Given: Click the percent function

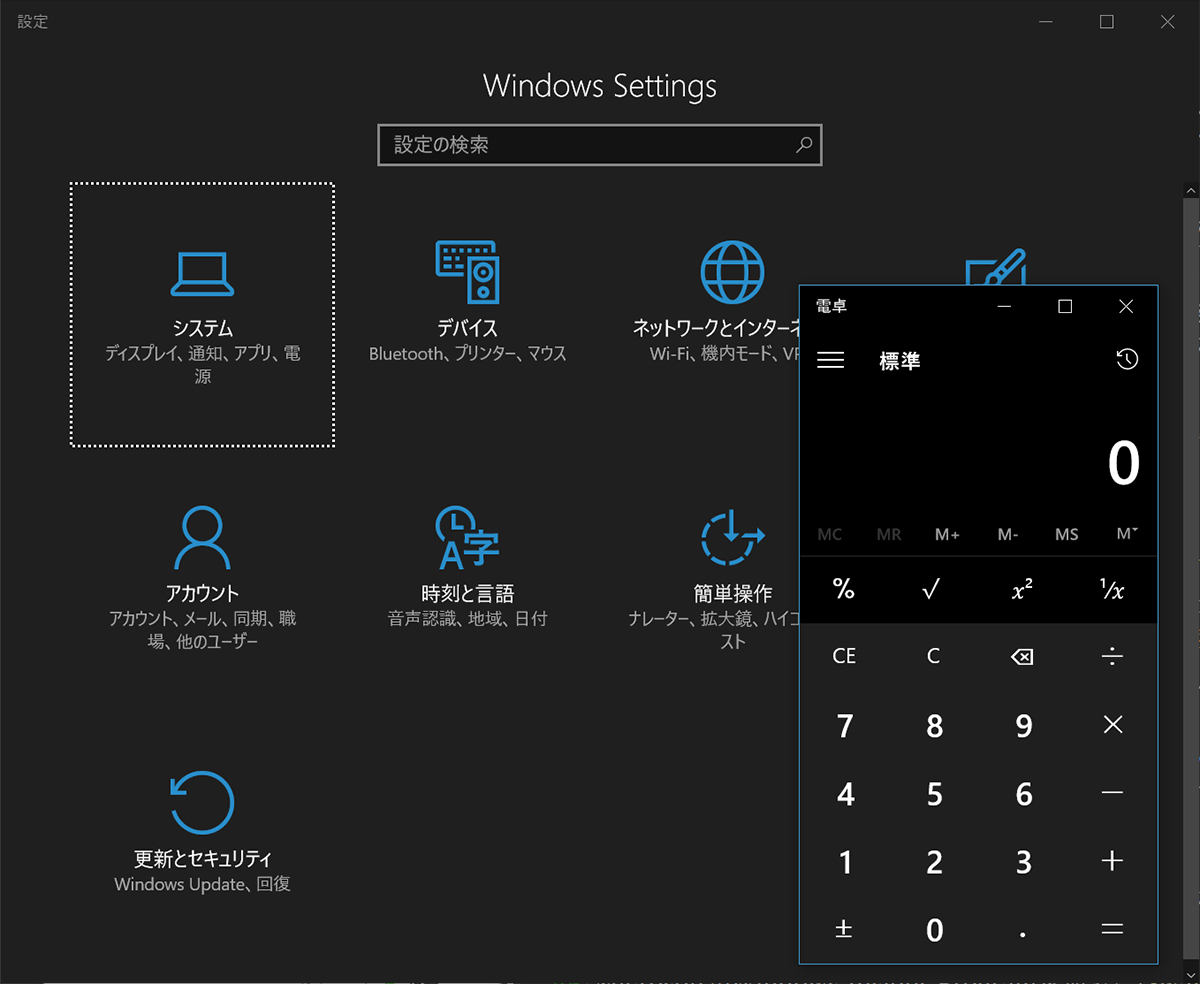Looking at the screenshot, I should [x=843, y=590].
